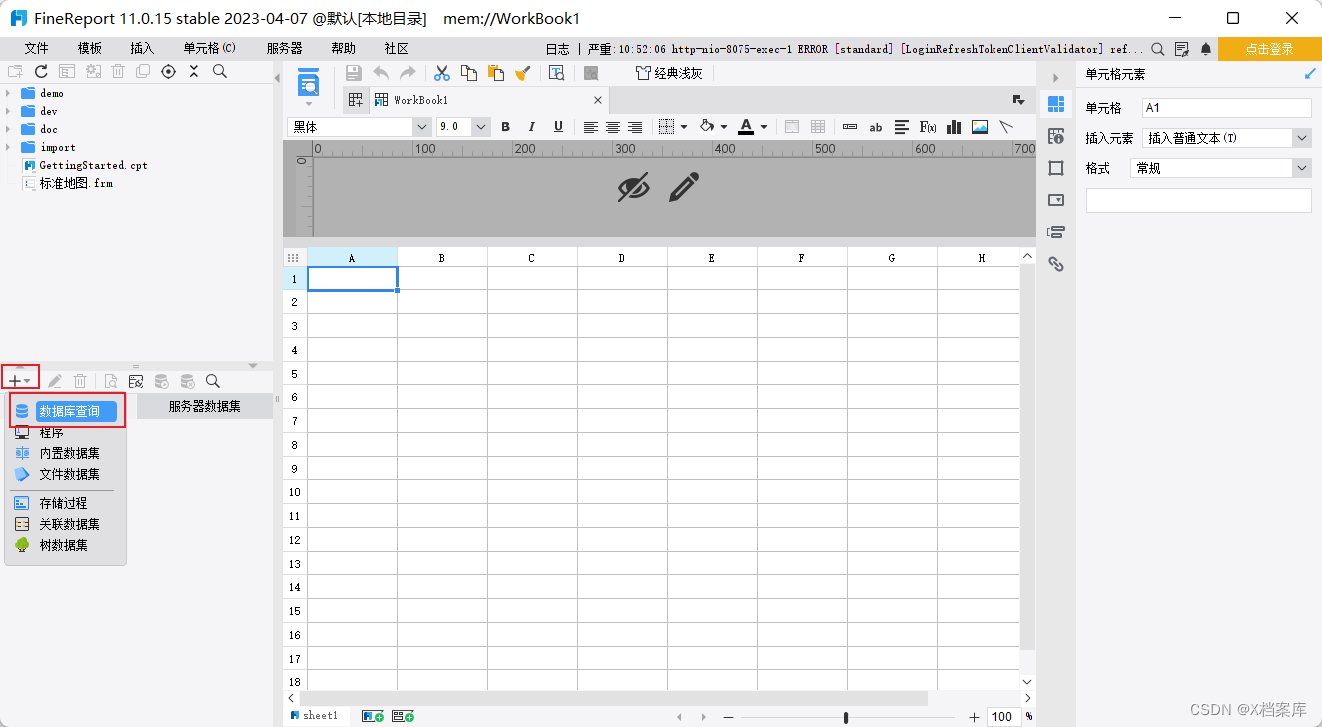Insert a chart with bar chart icon
The height and width of the screenshot is (727, 1322).
click(x=954, y=127)
